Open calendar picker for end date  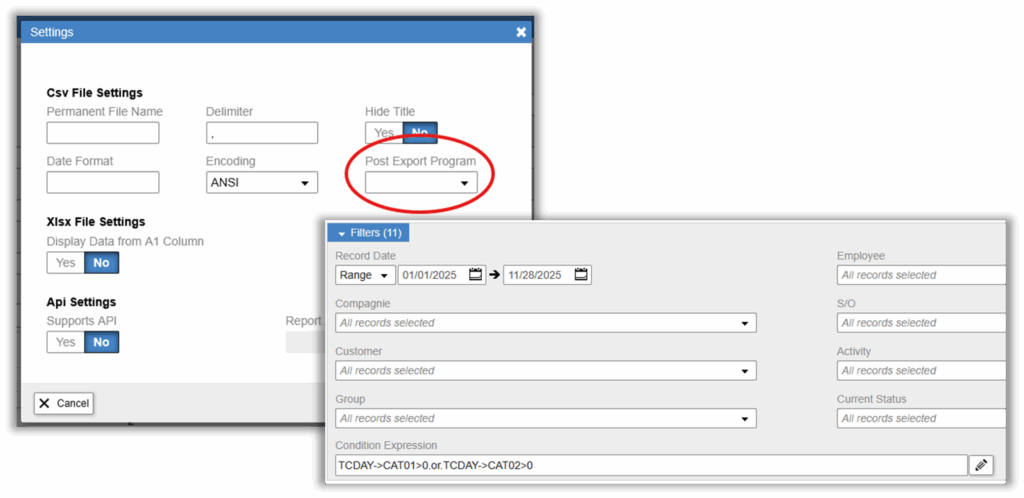coord(581,275)
